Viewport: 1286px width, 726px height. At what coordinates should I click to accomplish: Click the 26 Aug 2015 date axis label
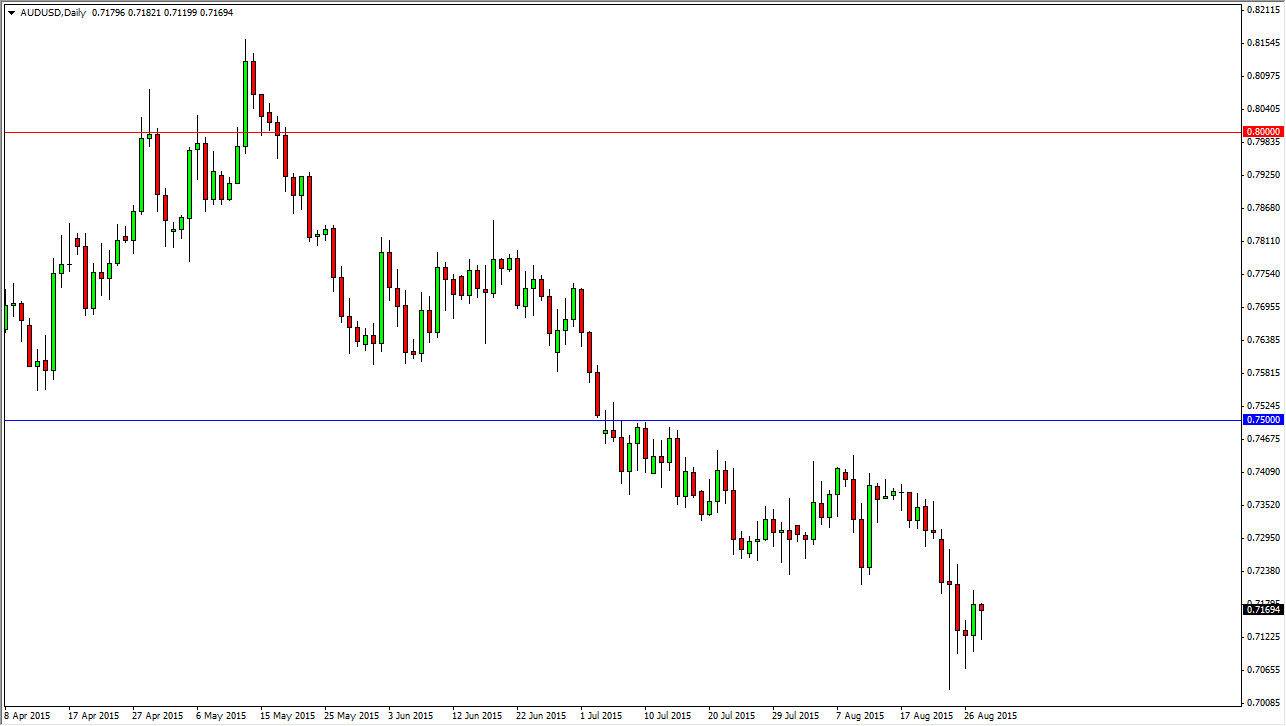pyautogui.click(x=990, y=716)
